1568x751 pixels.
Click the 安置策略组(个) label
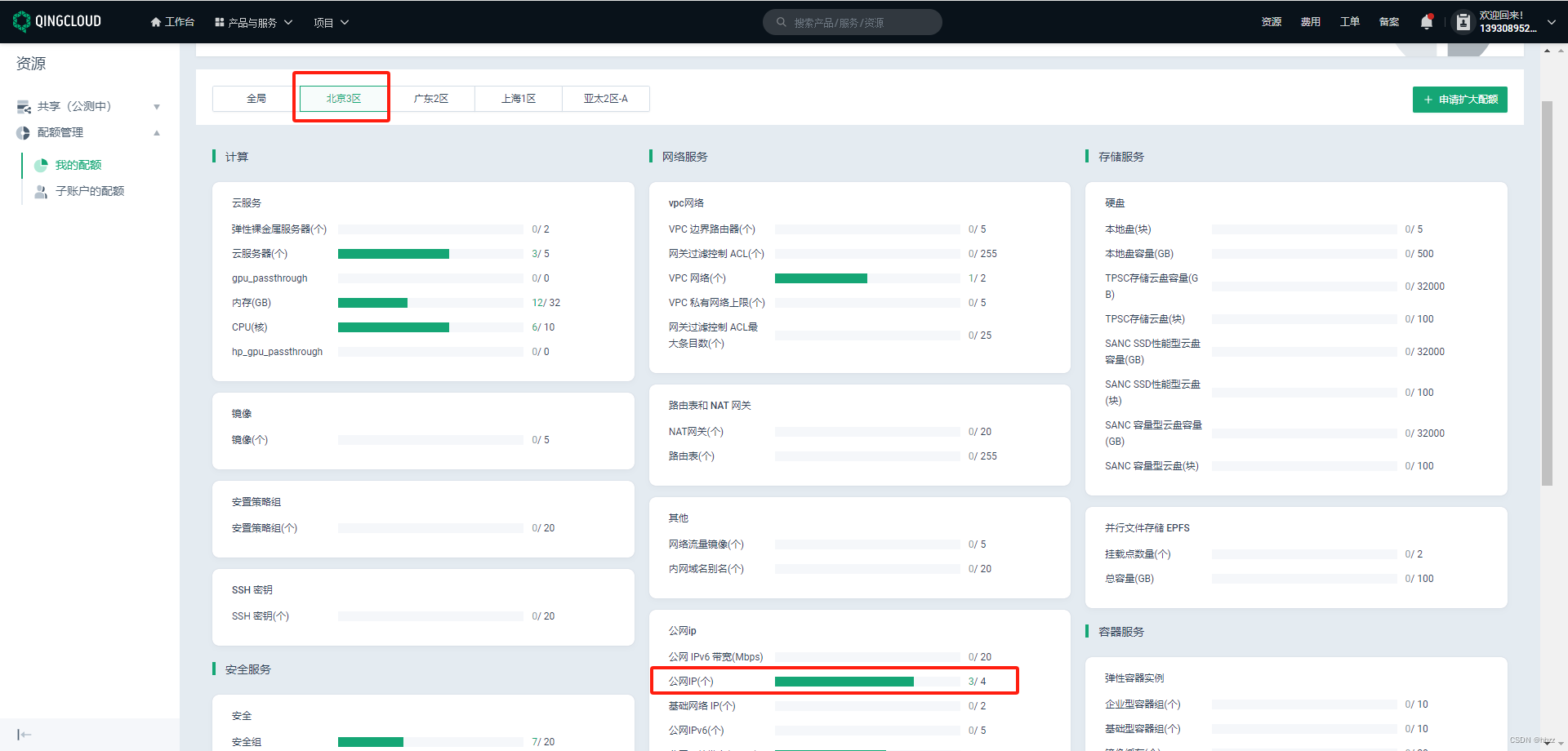(265, 528)
